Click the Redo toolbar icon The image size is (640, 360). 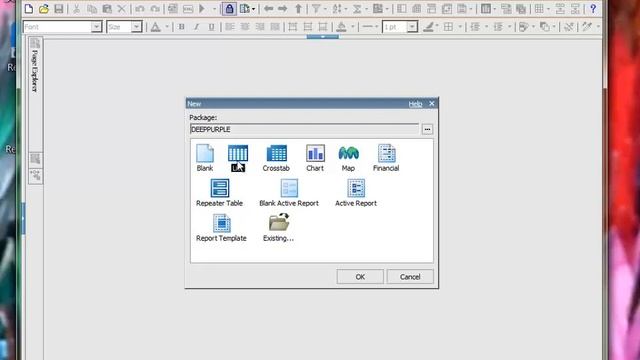click(x=155, y=9)
